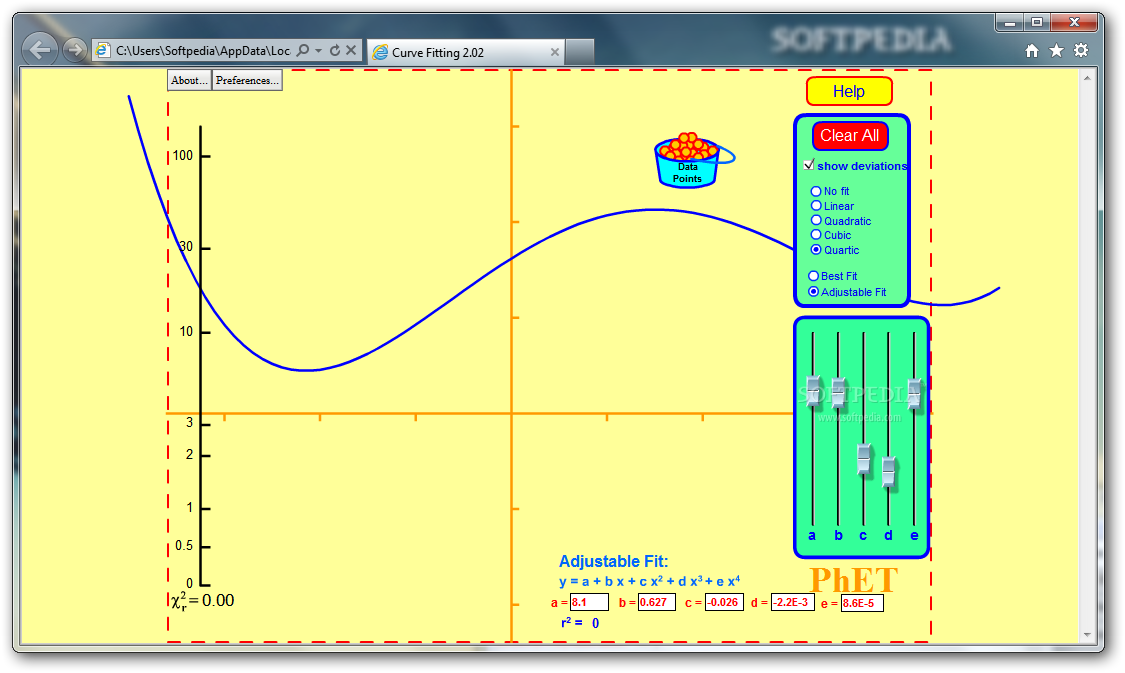Open the About... dialog

tap(189, 80)
